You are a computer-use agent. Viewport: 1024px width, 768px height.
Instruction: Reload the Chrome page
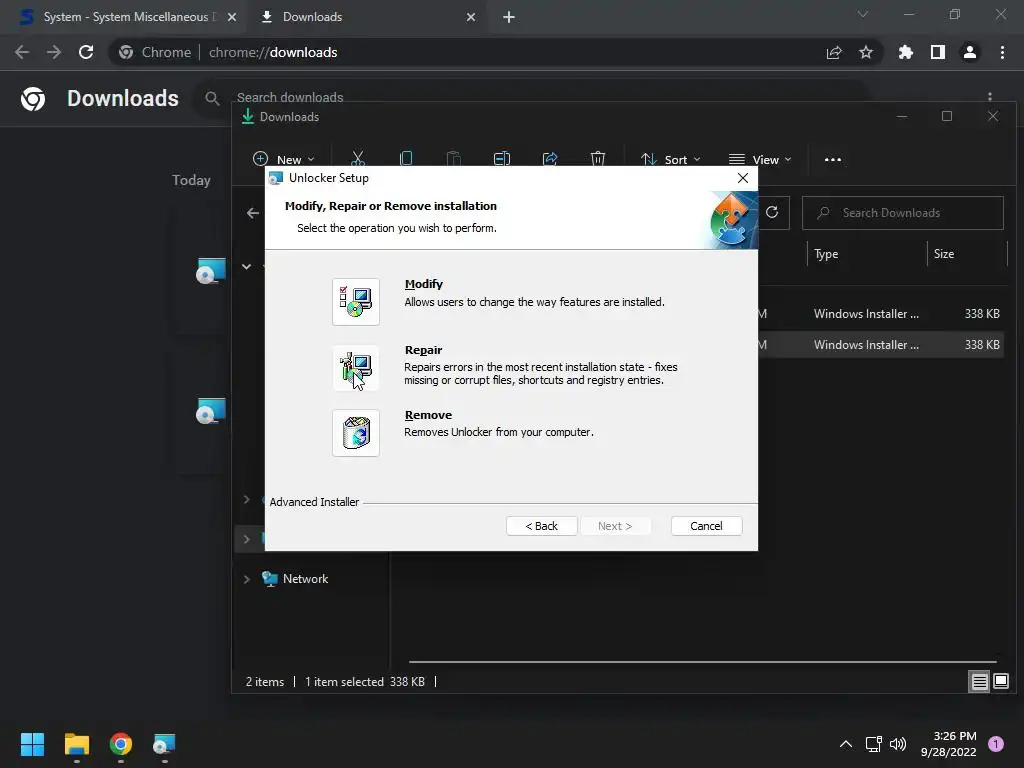tap(86, 52)
